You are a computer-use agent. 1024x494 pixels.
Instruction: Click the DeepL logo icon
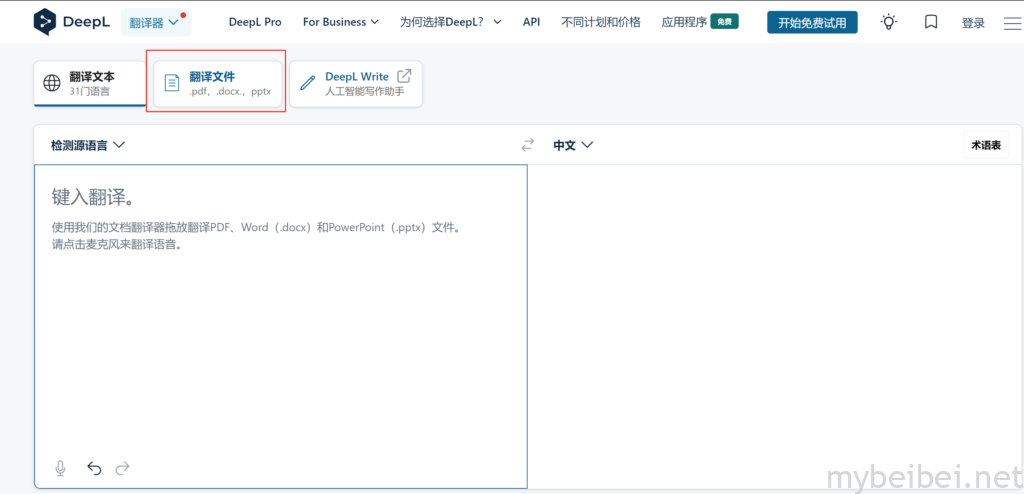45,21
